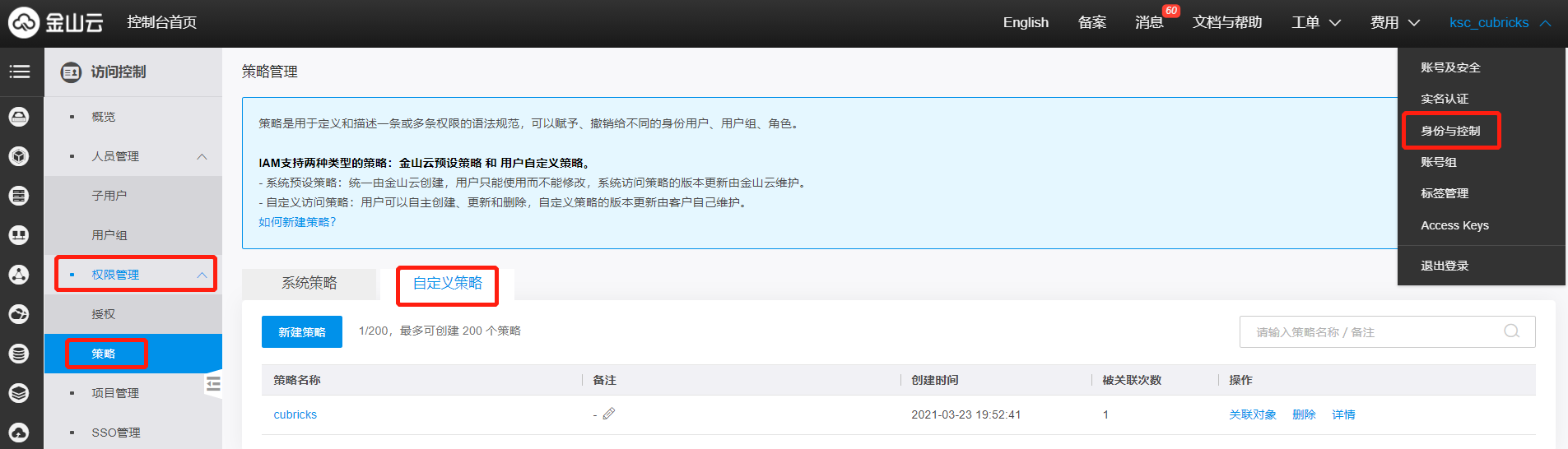
Task: Click the database cylinder sidebar icon
Action: (19, 354)
